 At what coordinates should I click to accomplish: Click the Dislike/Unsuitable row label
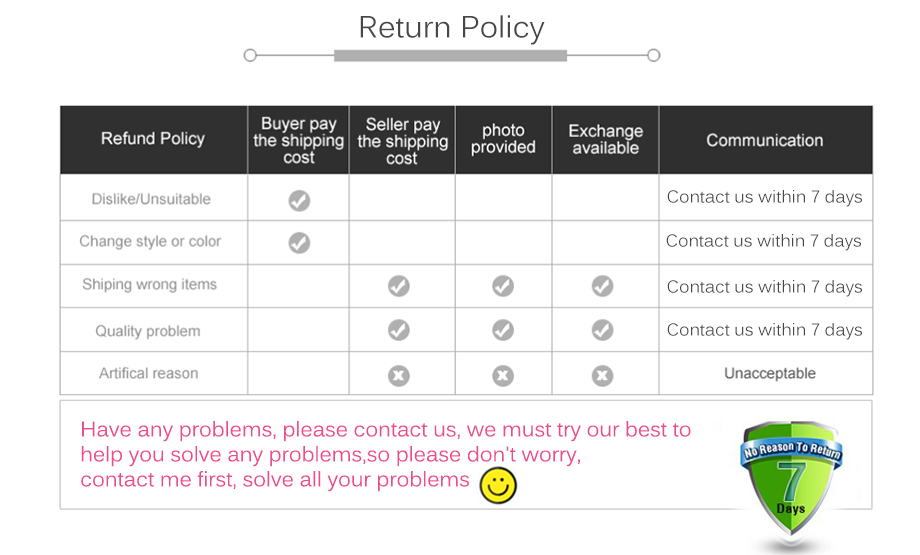[151, 199]
